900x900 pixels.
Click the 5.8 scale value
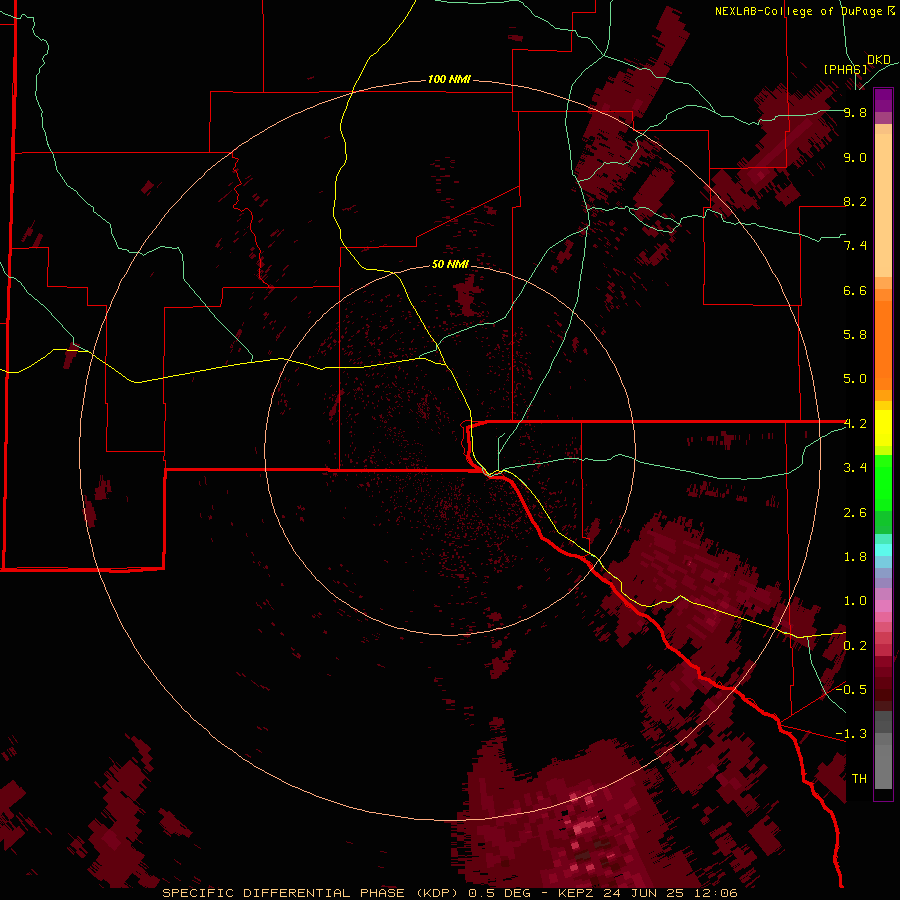(855, 335)
